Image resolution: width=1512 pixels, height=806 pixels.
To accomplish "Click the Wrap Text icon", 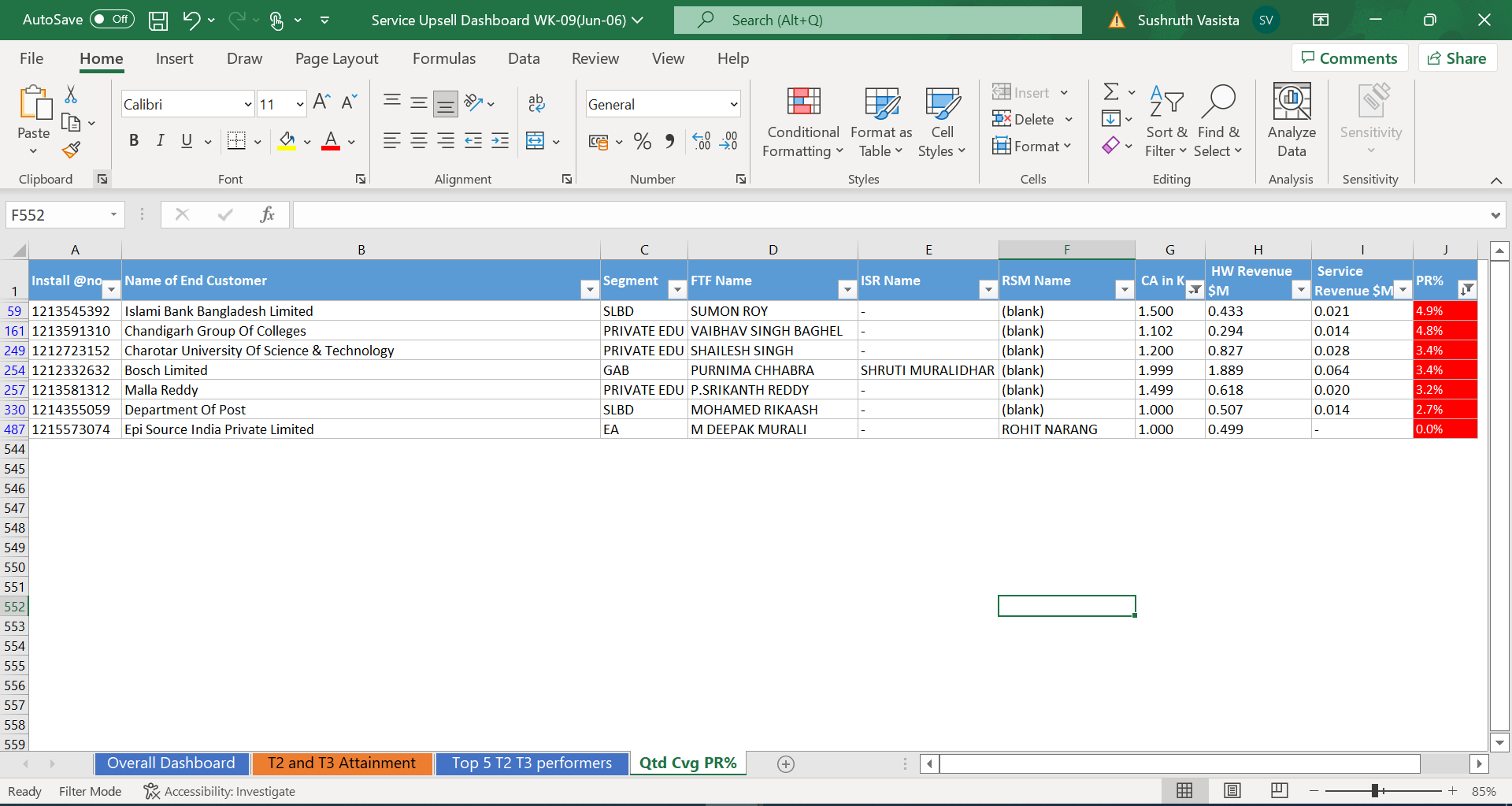I will click(x=536, y=103).
